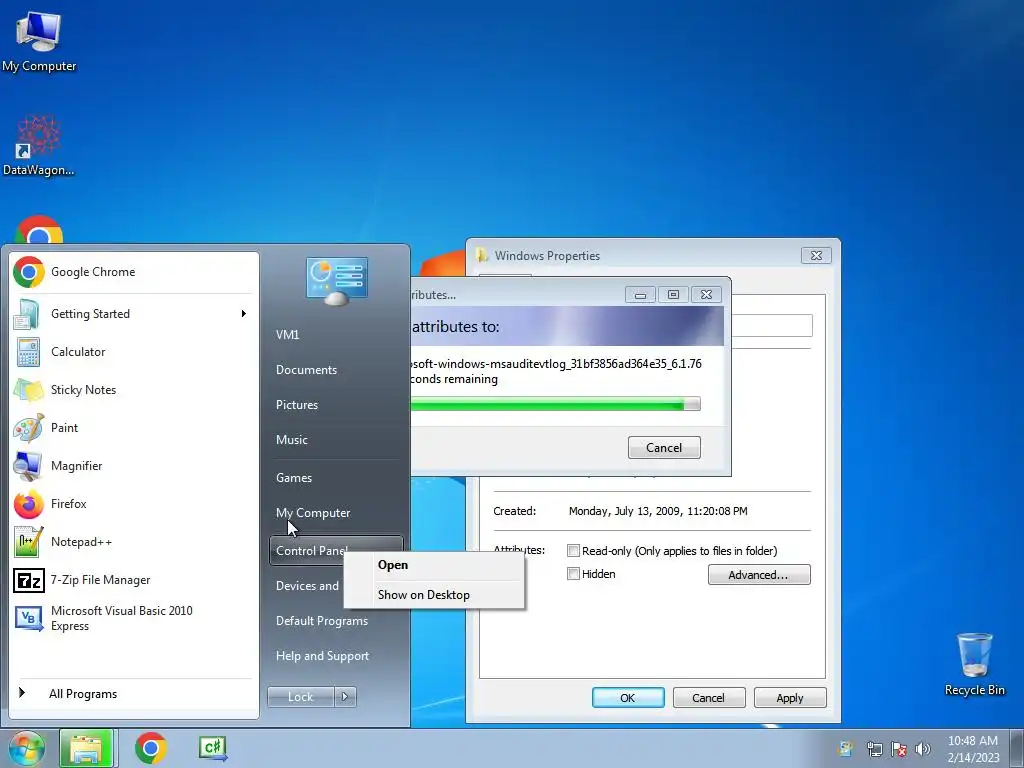Click the DataWagon desktop shortcut
Viewport: 1024px width, 768px height.
click(39, 145)
